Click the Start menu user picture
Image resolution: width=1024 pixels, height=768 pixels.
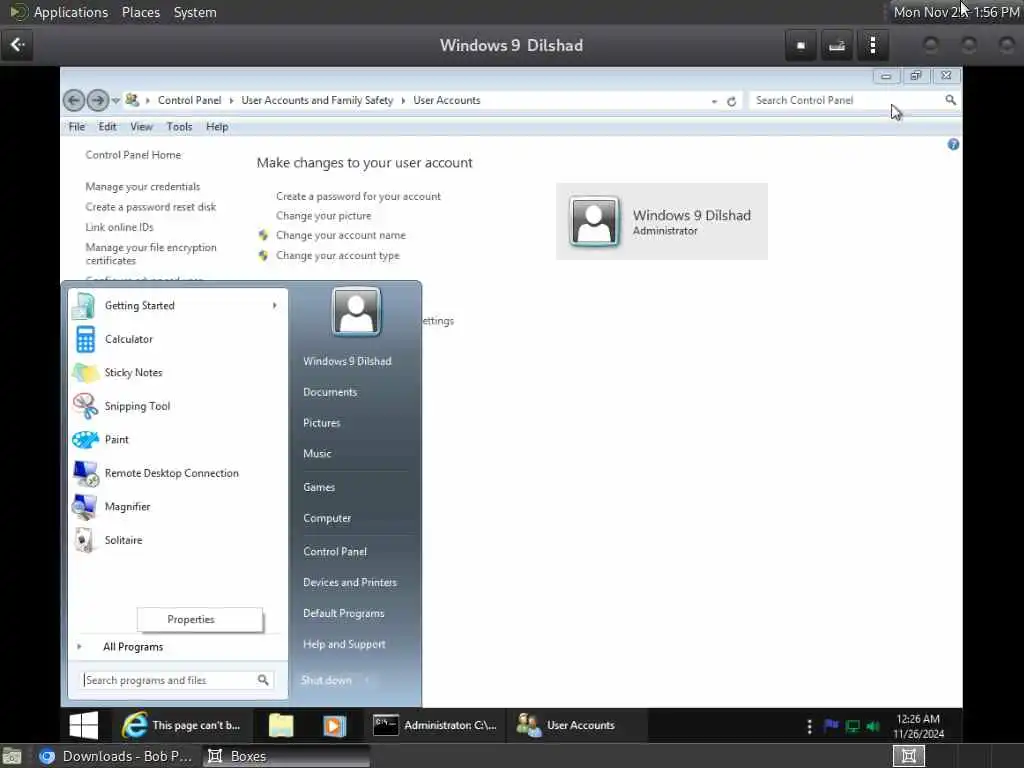356,312
